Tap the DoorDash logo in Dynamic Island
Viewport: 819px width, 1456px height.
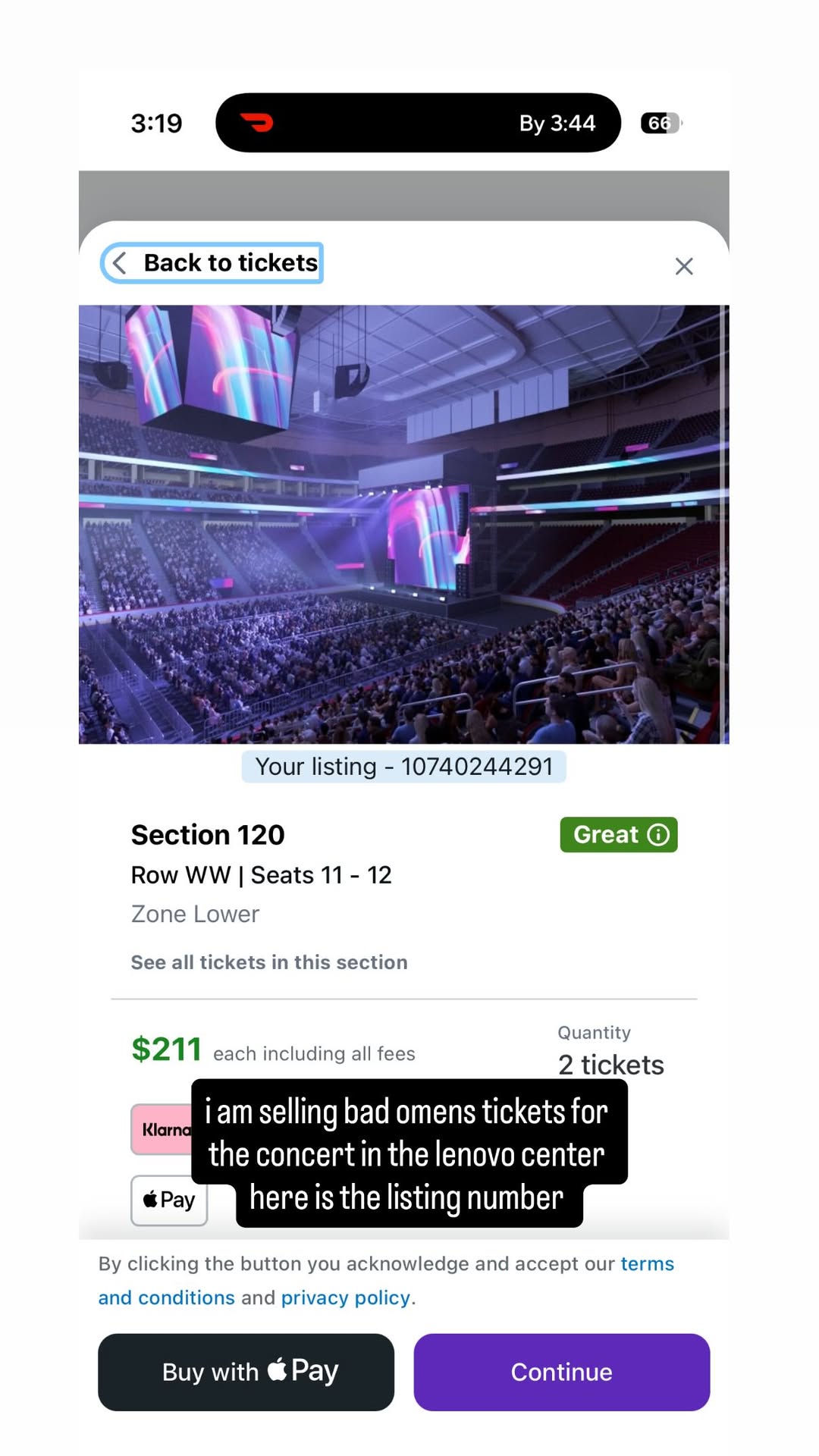[257, 122]
